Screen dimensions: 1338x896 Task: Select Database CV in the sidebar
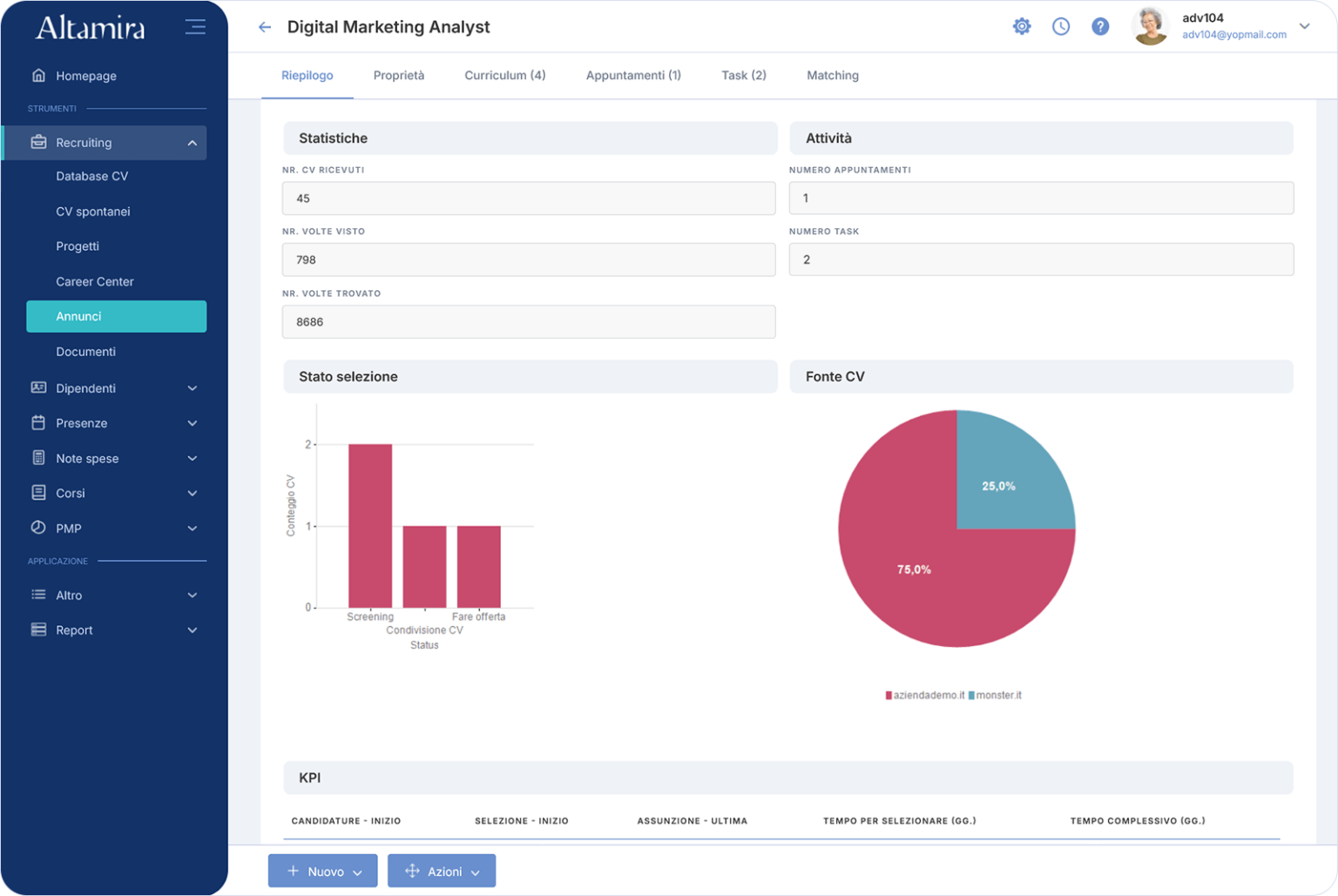(x=91, y=176)
